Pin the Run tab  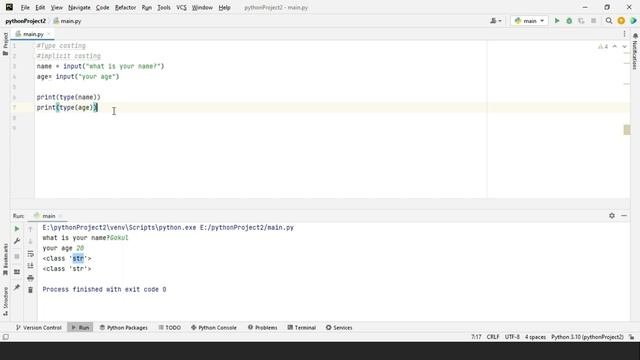[17, 287]
